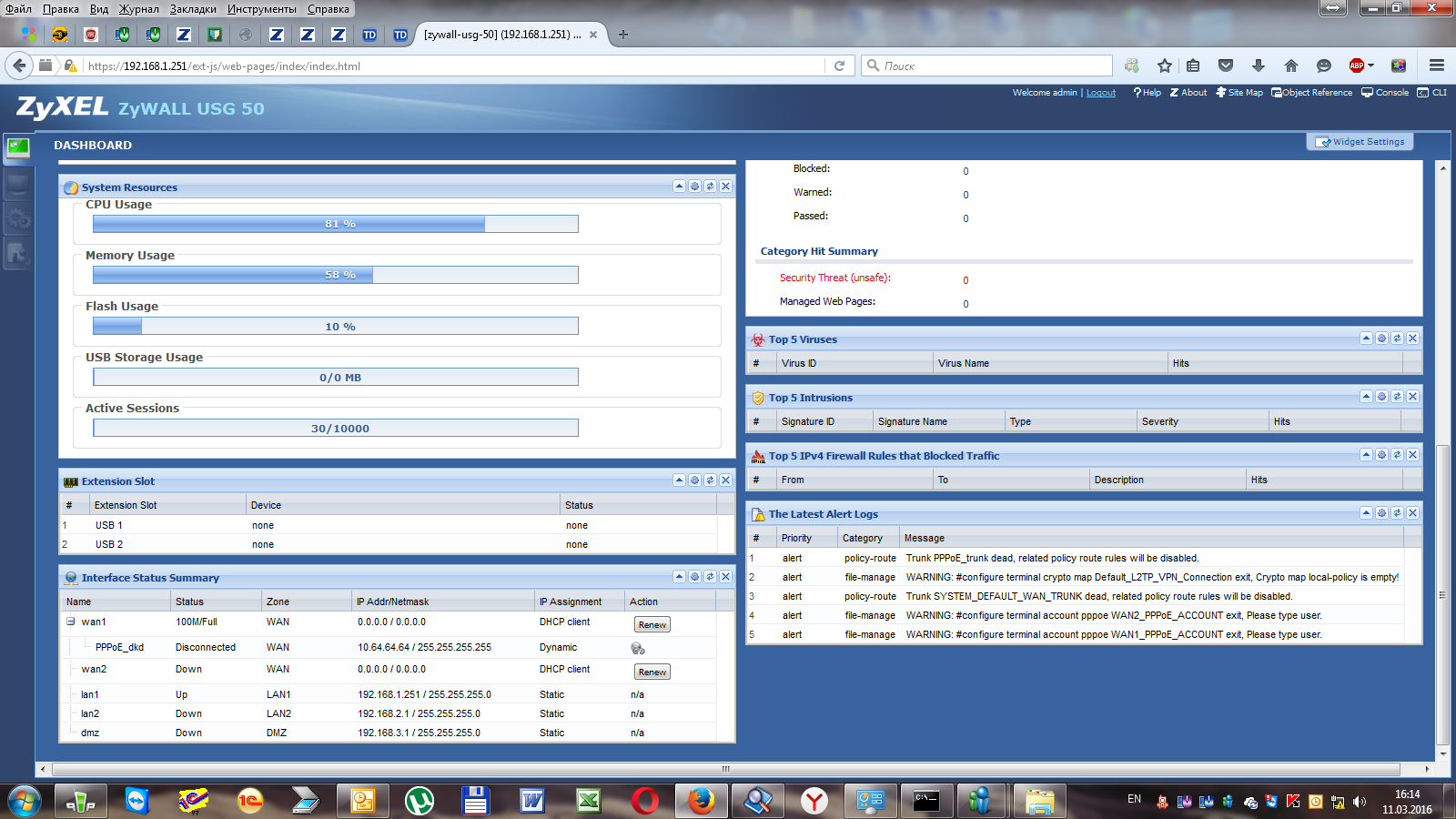The width and height of the screenshot is (1456, 819).
Task: Open System Resources widget settings gear
Action: [x=694, y=187]
